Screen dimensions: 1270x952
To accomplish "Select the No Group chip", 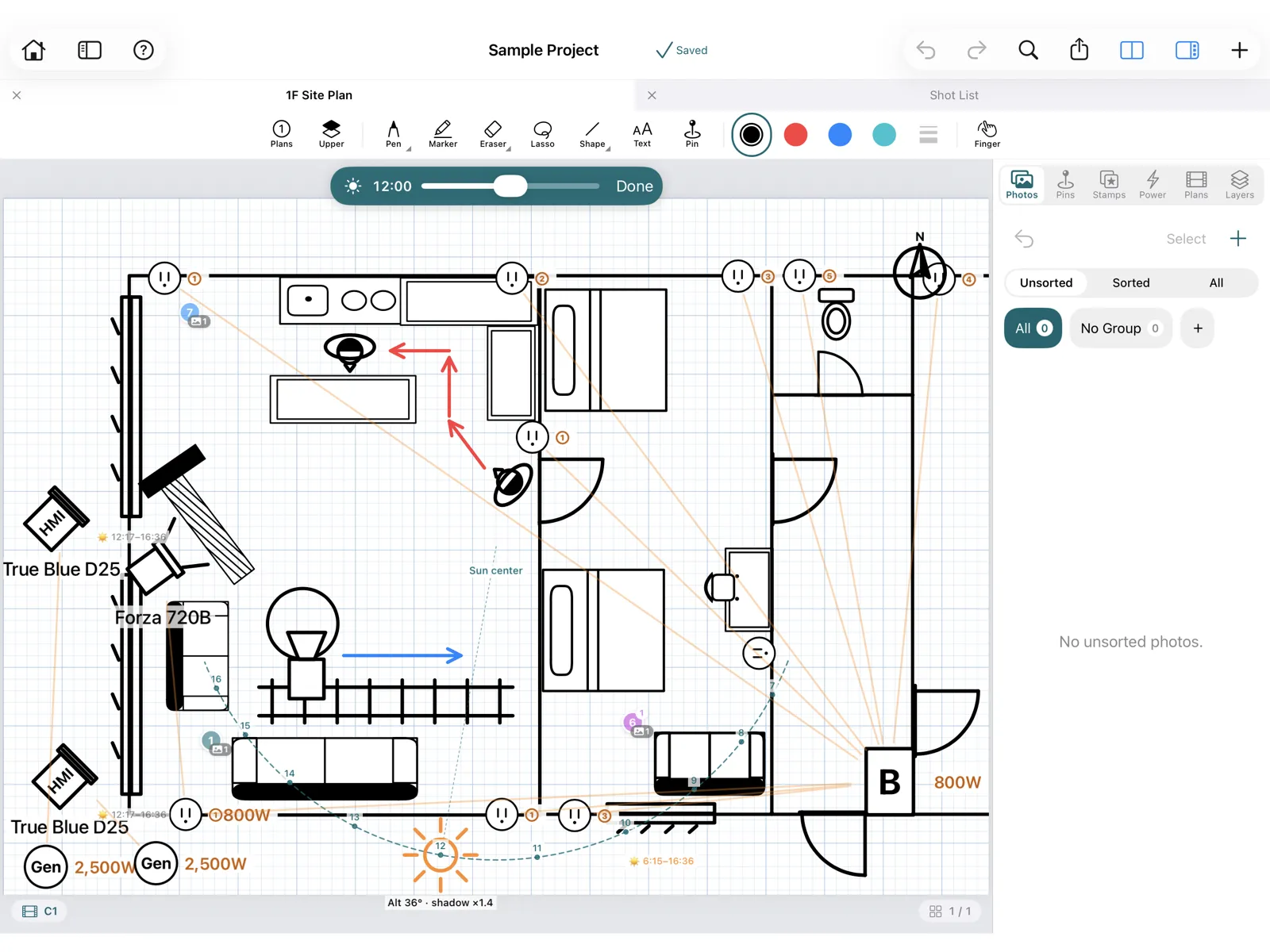I will point(1121,328).
